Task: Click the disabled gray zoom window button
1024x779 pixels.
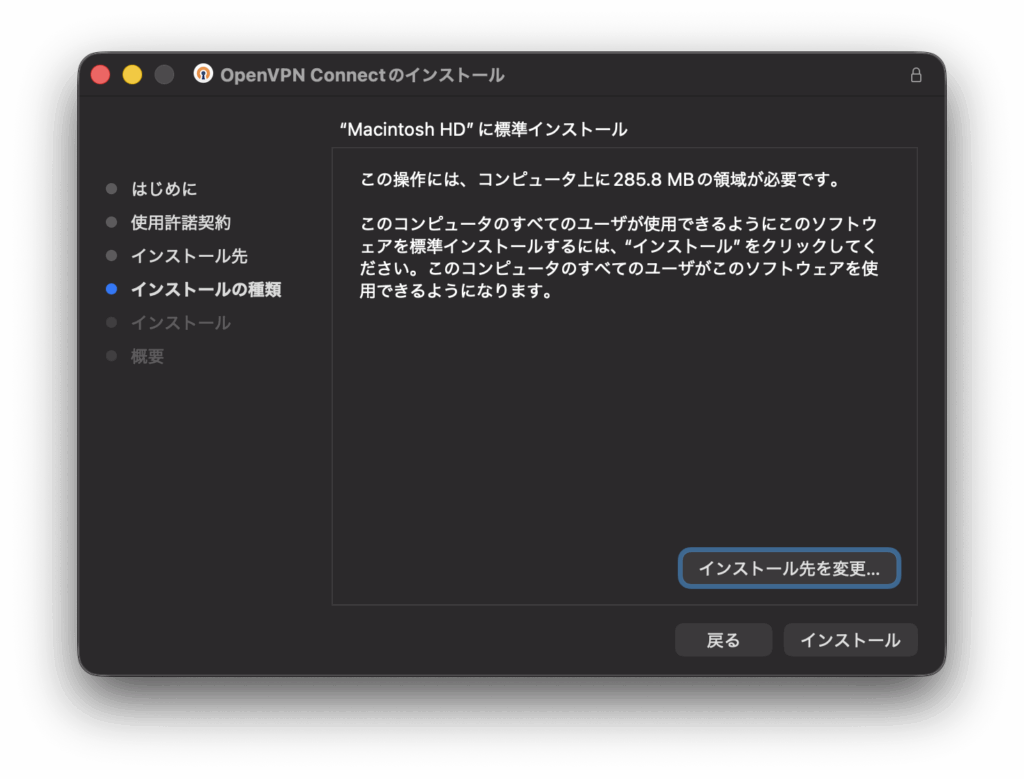Action: [x=164, y=75]
